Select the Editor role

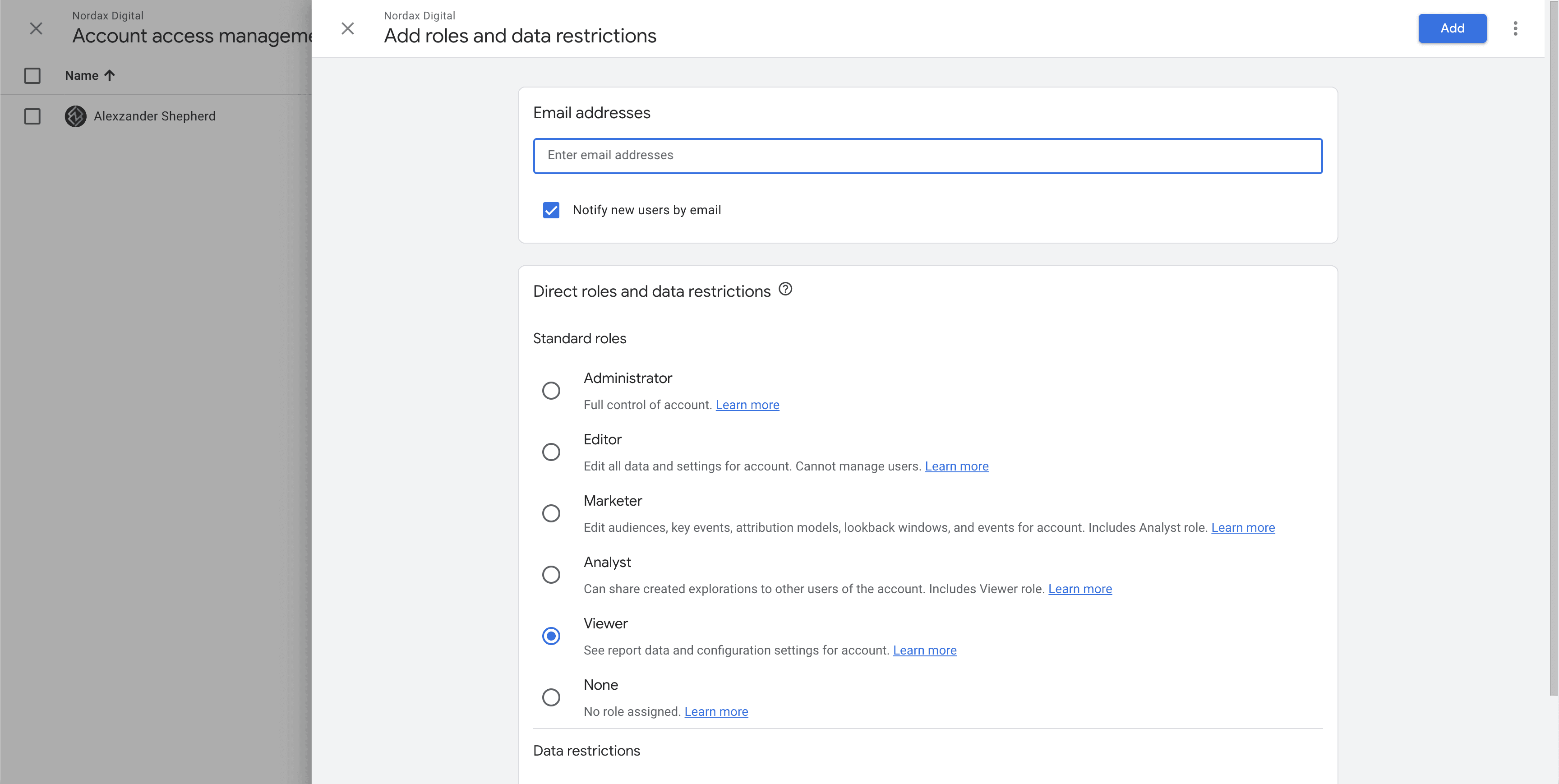coord(551,452)
